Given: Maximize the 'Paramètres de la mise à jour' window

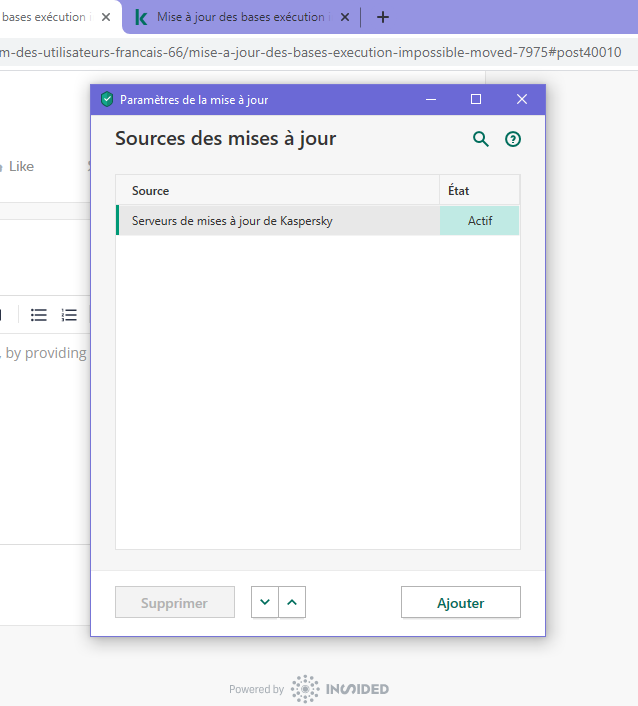Looking at the screenshot, I should (x=476, y=99).
